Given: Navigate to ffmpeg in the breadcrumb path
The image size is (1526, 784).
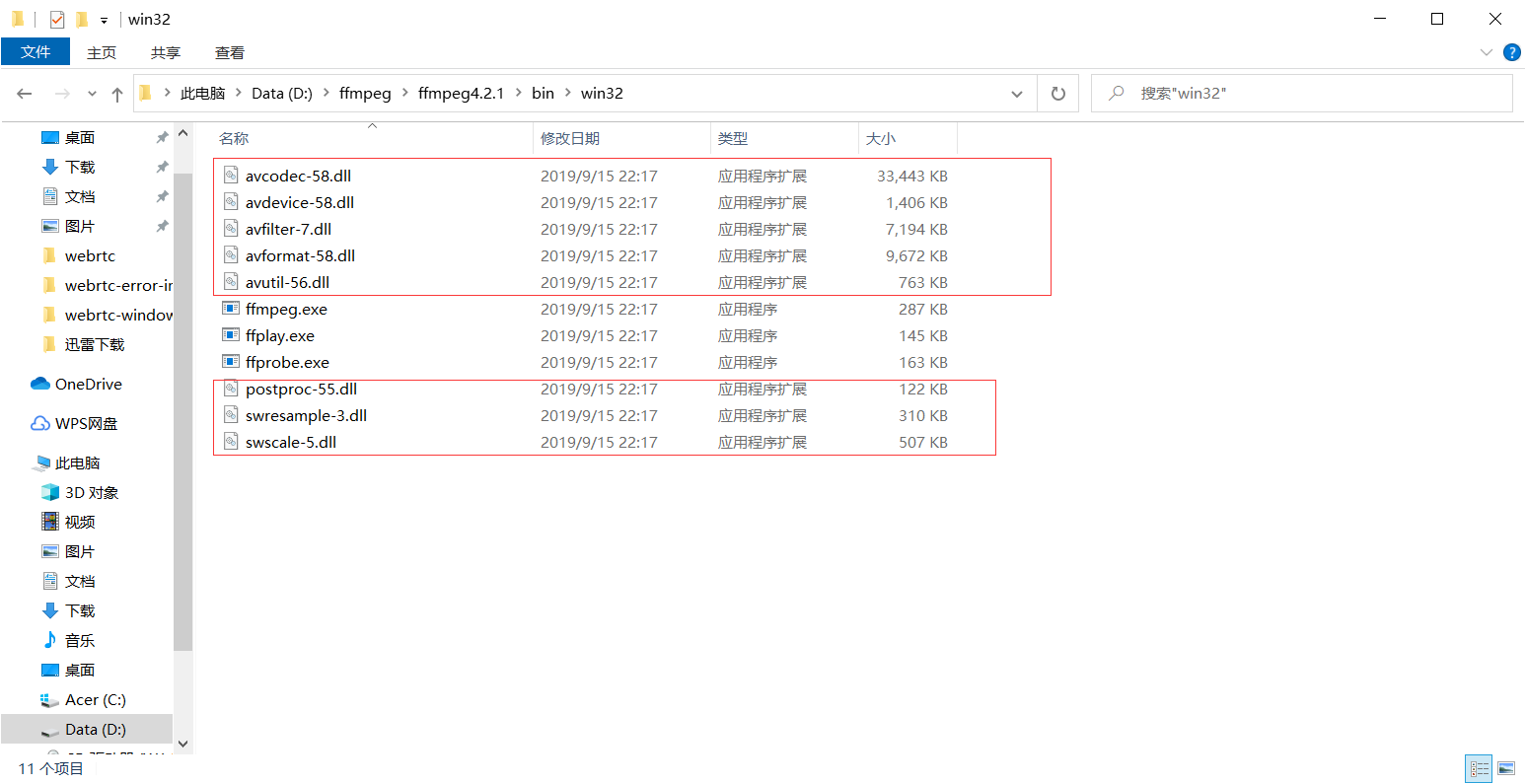Looking at the screenshot, I should coord(365,93).
